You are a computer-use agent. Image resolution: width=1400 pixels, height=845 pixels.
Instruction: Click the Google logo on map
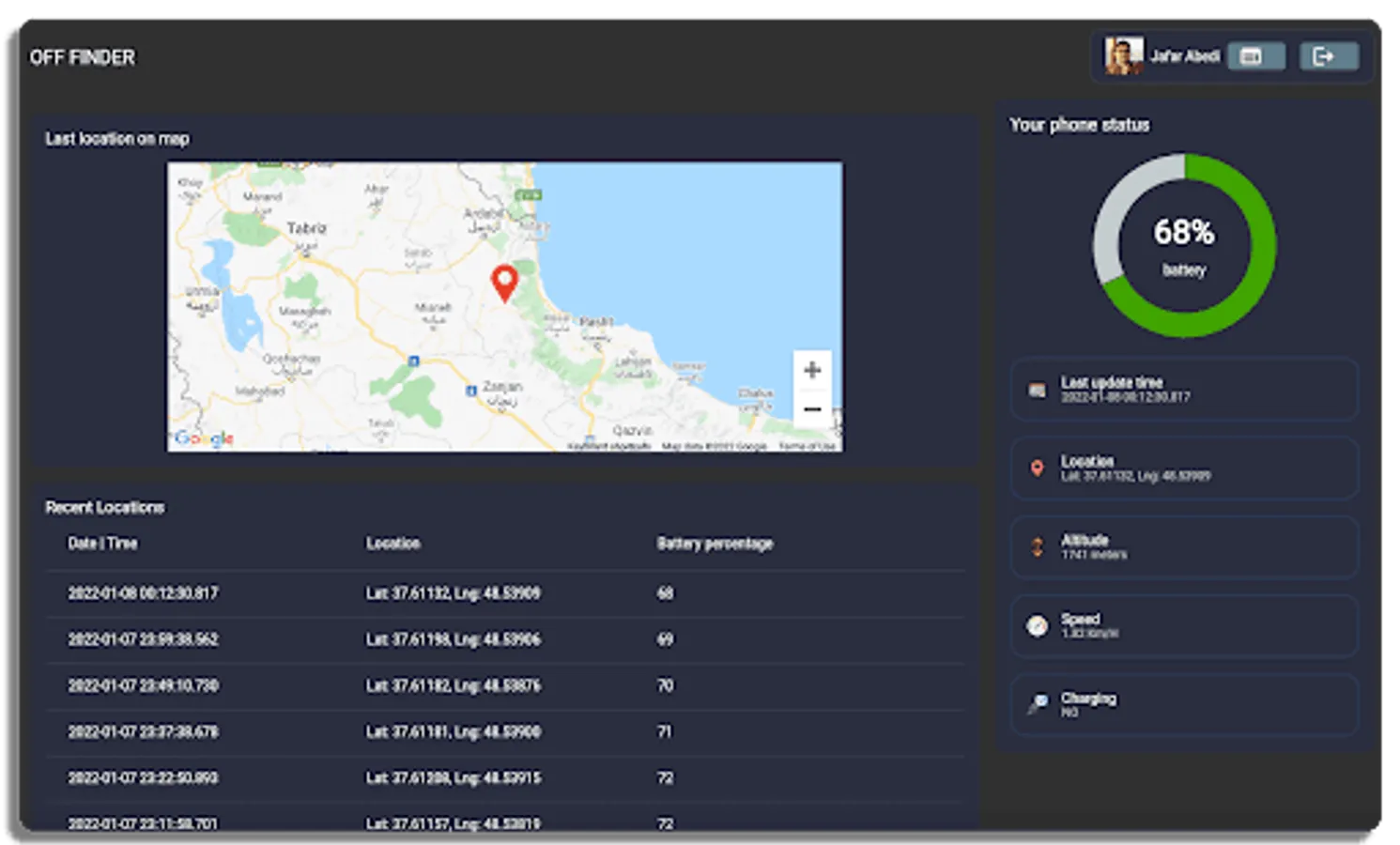click(x=204, y=438)
